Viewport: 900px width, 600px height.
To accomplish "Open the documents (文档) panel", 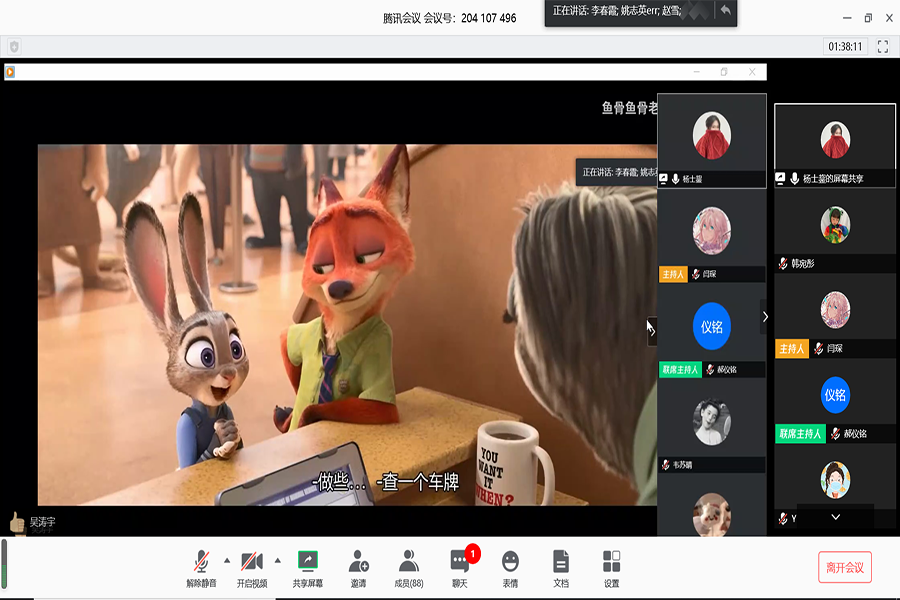I will point(561,568).
